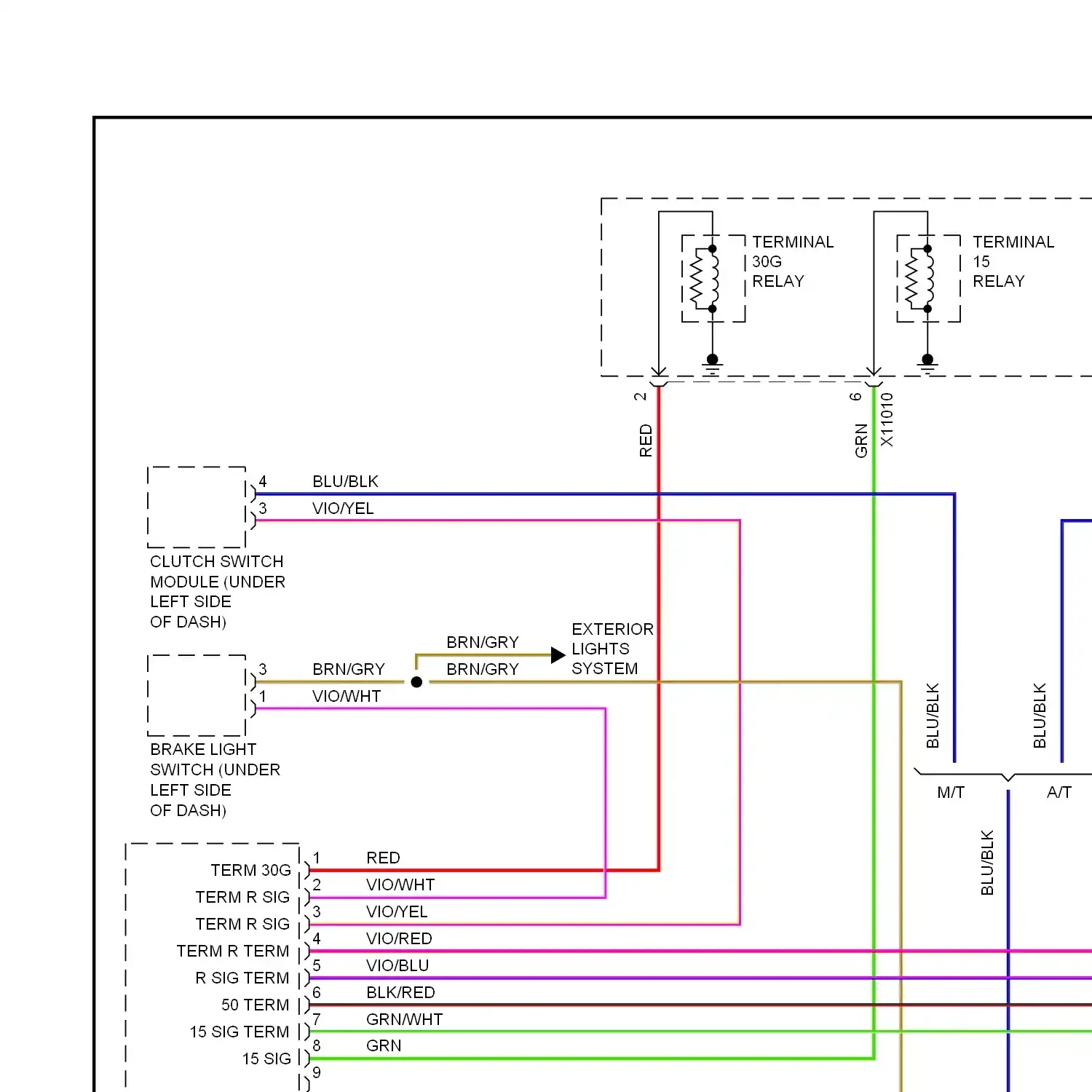Select the Clutch Switch Module dashed box
Viewport: 1092px width, 1092px height.
pos(197,507)
